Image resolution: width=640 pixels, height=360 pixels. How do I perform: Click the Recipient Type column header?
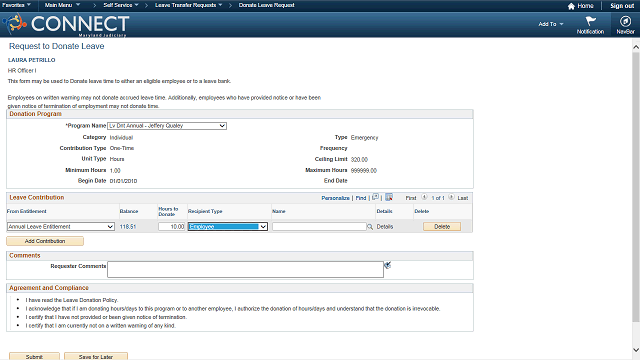click(205, 211)
